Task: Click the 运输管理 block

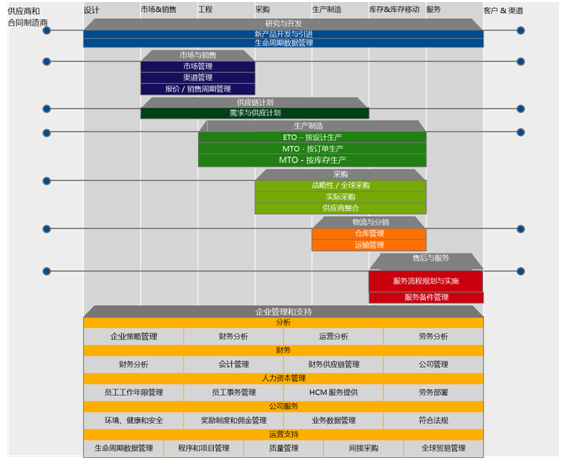Action: click(x=369, y=245)
